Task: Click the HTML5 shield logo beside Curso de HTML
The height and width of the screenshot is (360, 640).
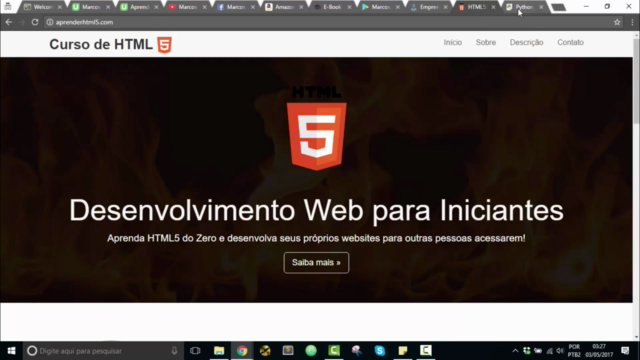Action: click(164, 44)
